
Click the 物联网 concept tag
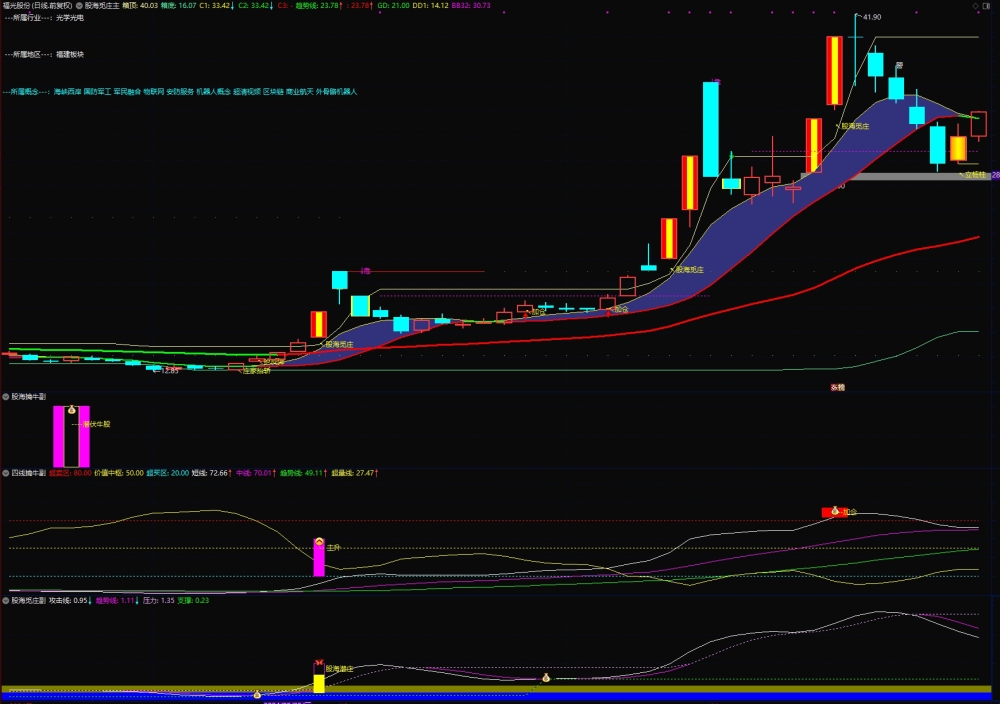click(x=153, y=92)
